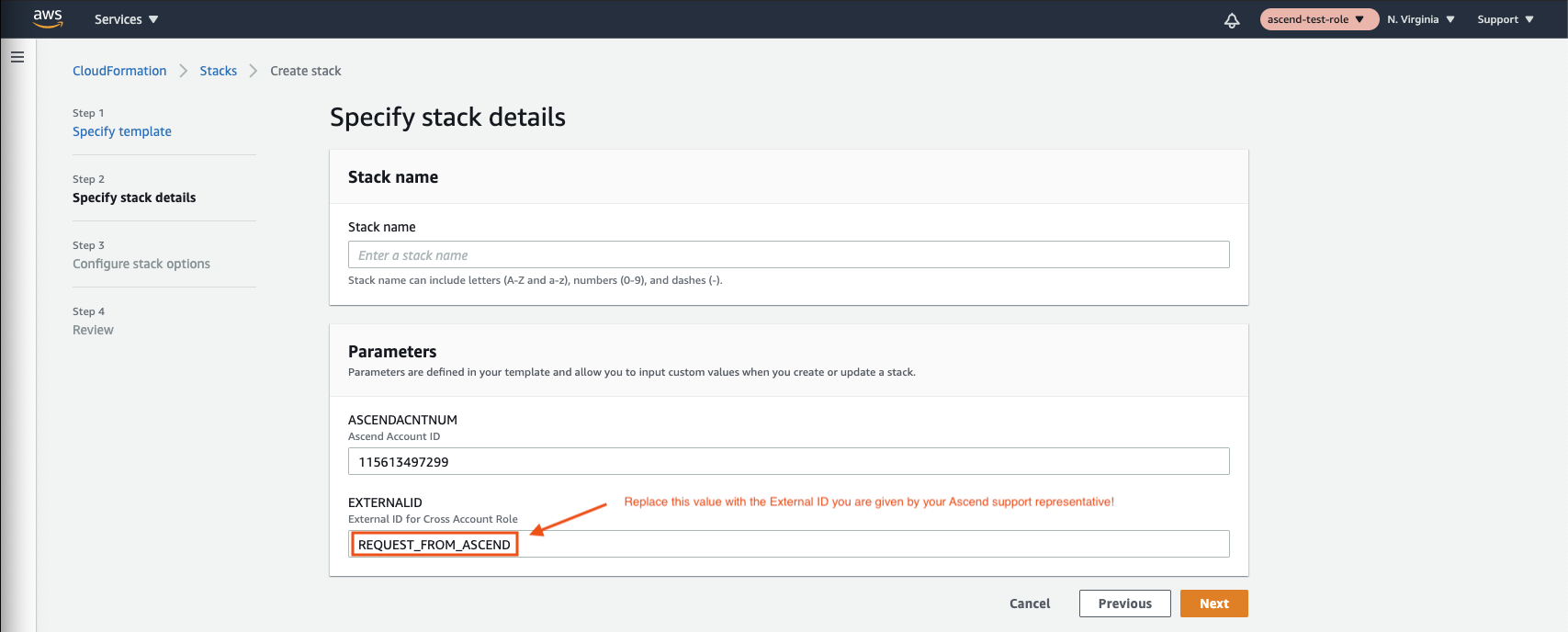Viewport: 1568px width, 632px height.
Task: Open the Support dropdown menu
Action: pos(1506,19)
